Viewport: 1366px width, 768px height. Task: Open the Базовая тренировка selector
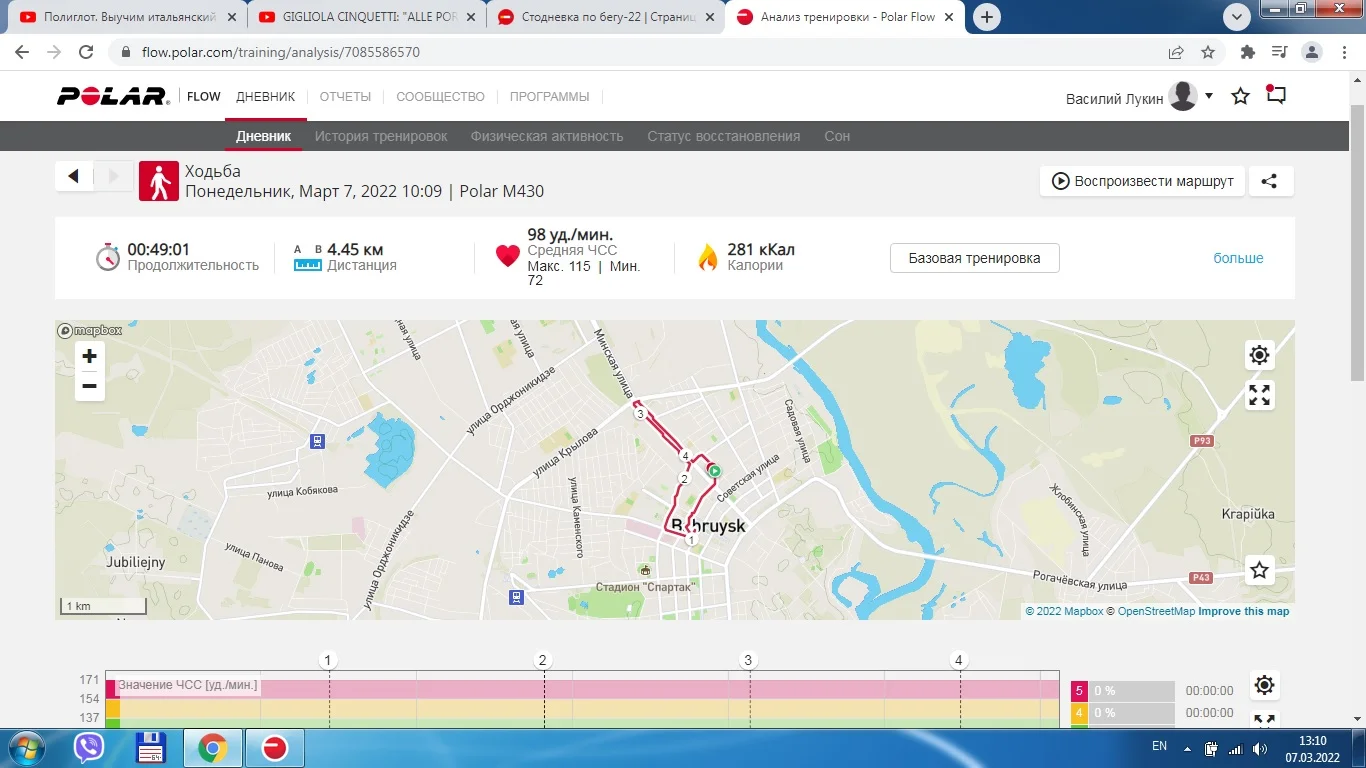pyautogui.click(x=974, y=258)
